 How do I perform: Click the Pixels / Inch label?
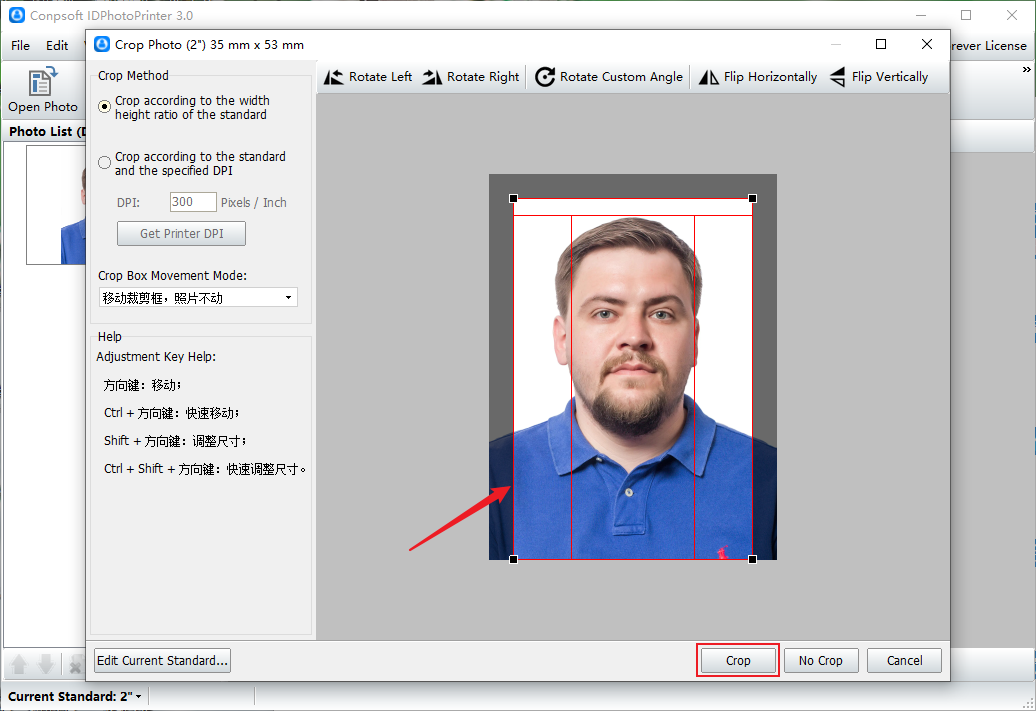point(254,202)
